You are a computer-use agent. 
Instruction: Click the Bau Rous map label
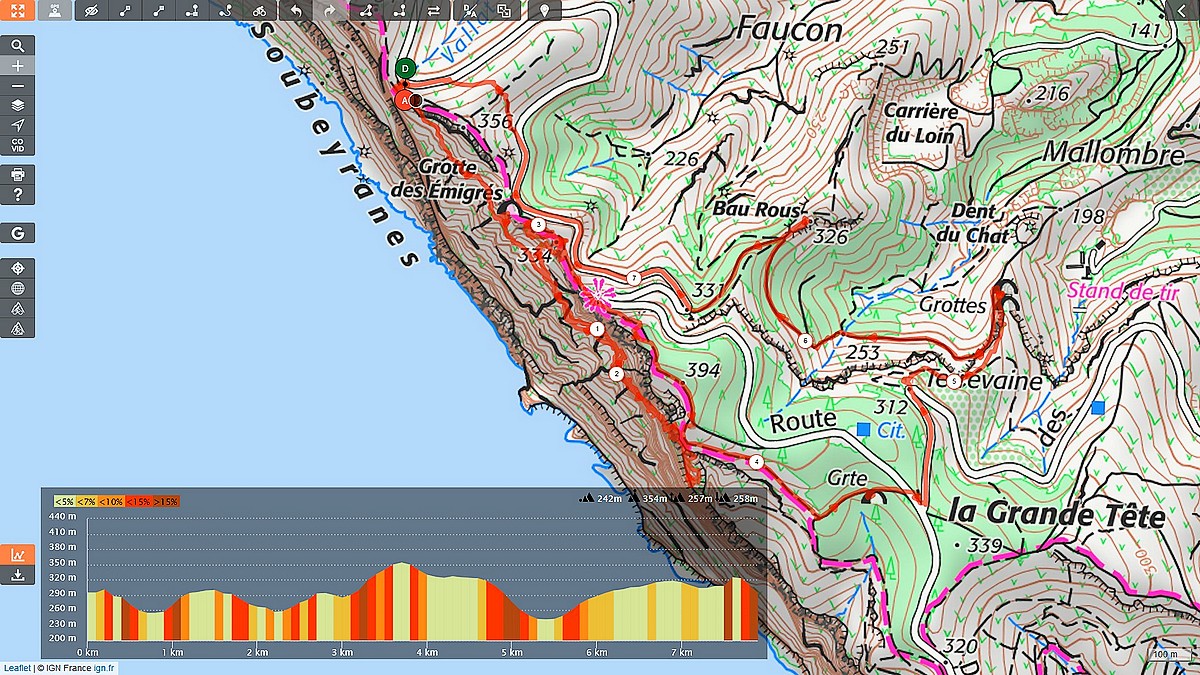757,210
